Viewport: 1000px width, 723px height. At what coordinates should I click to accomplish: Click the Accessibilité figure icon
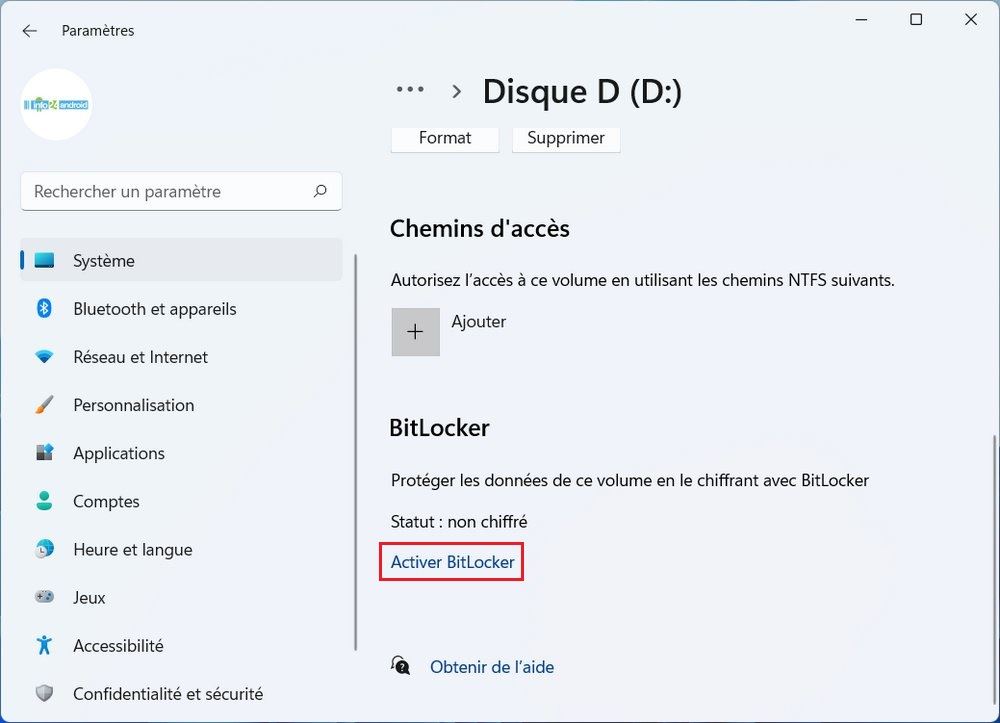pyautogui.click(x=44, y=645)
